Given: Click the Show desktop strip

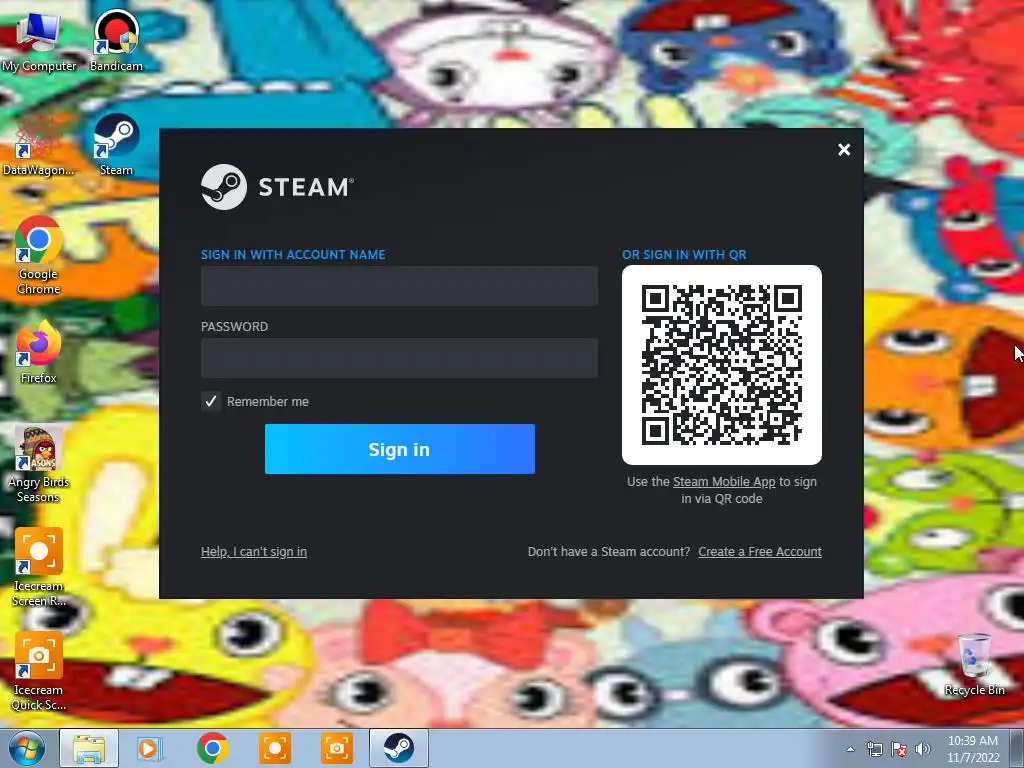Looking at the screenshot, I should pos(1017,748).
